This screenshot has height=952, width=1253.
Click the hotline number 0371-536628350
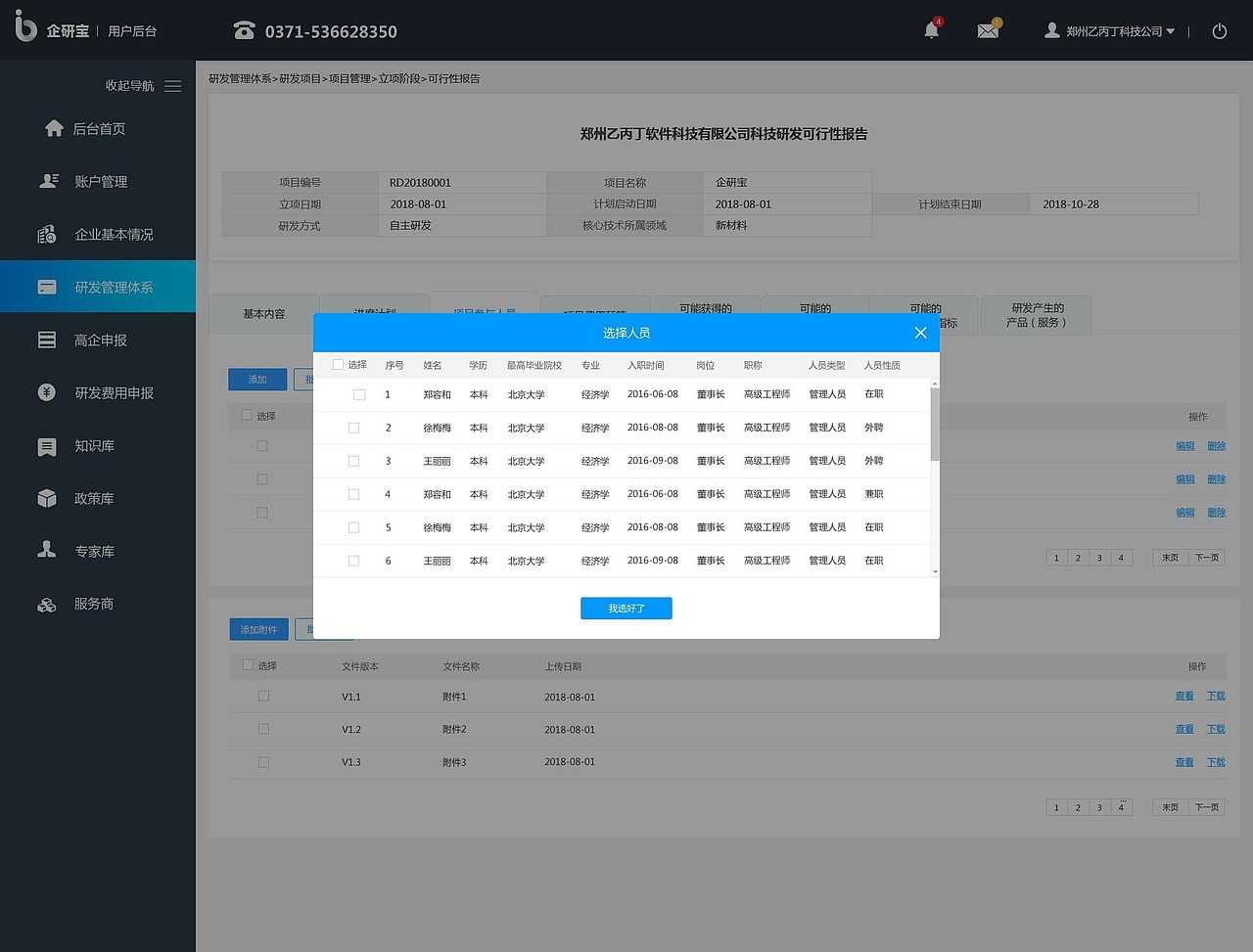331,31
